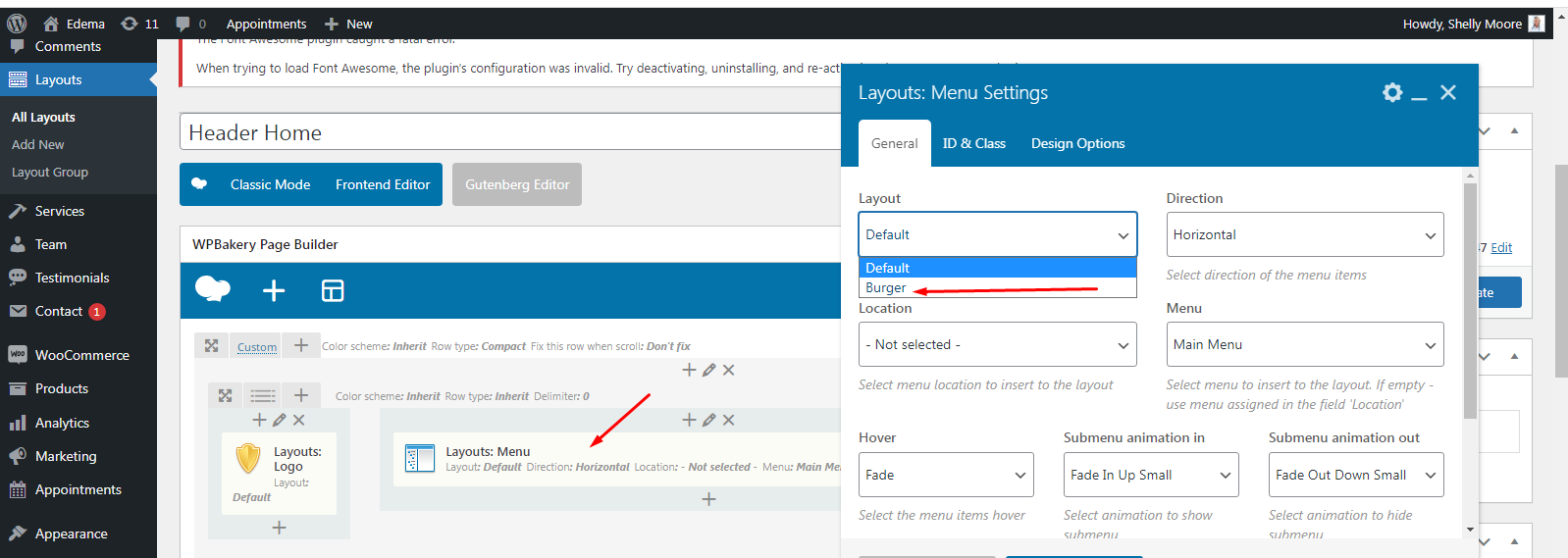Open Appointments in the sidebar
The width and height of the screenshot is (1568, 558).
[x=78, y=489]
